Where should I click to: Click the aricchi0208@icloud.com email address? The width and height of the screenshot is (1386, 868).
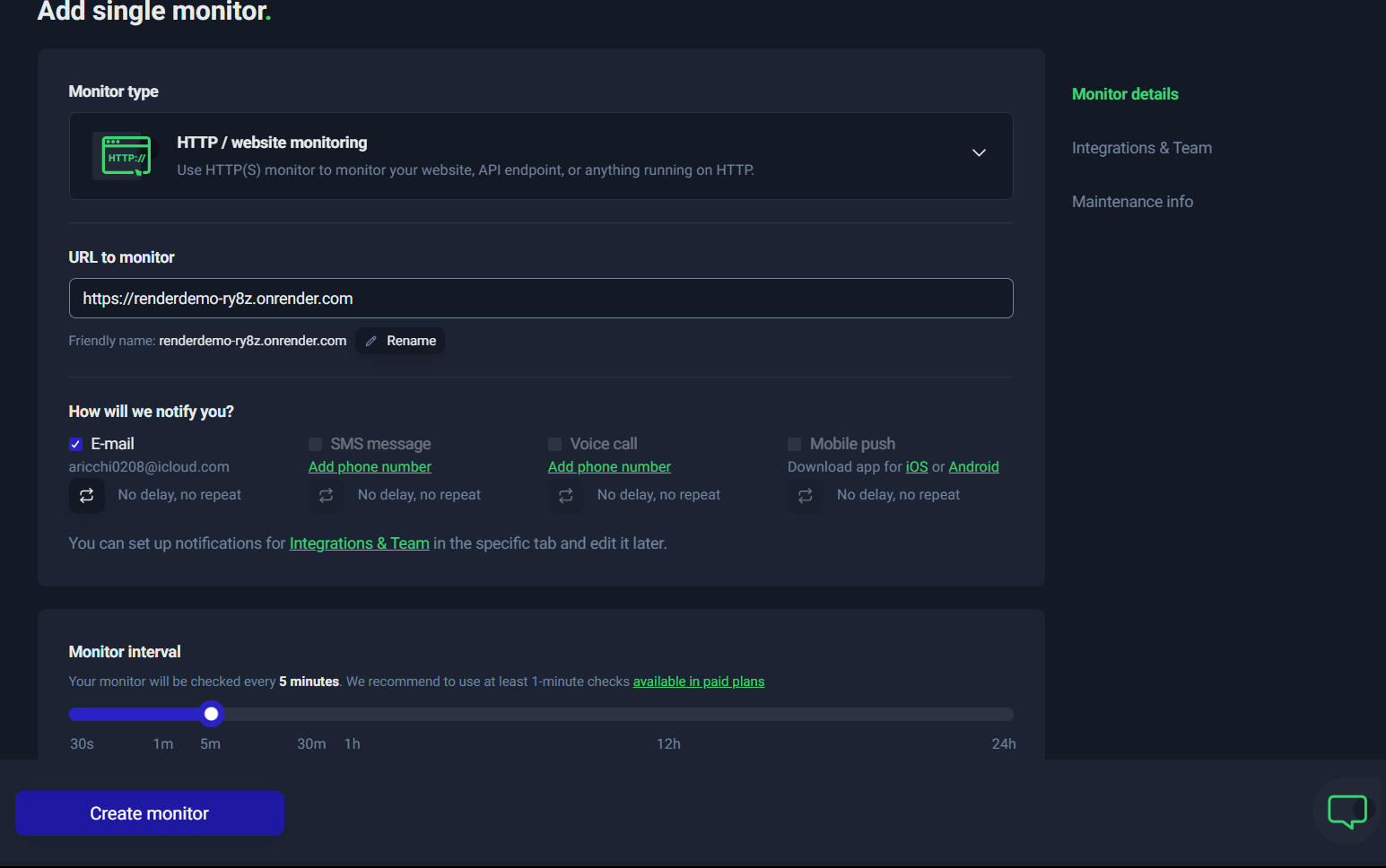tap(149, 466)
